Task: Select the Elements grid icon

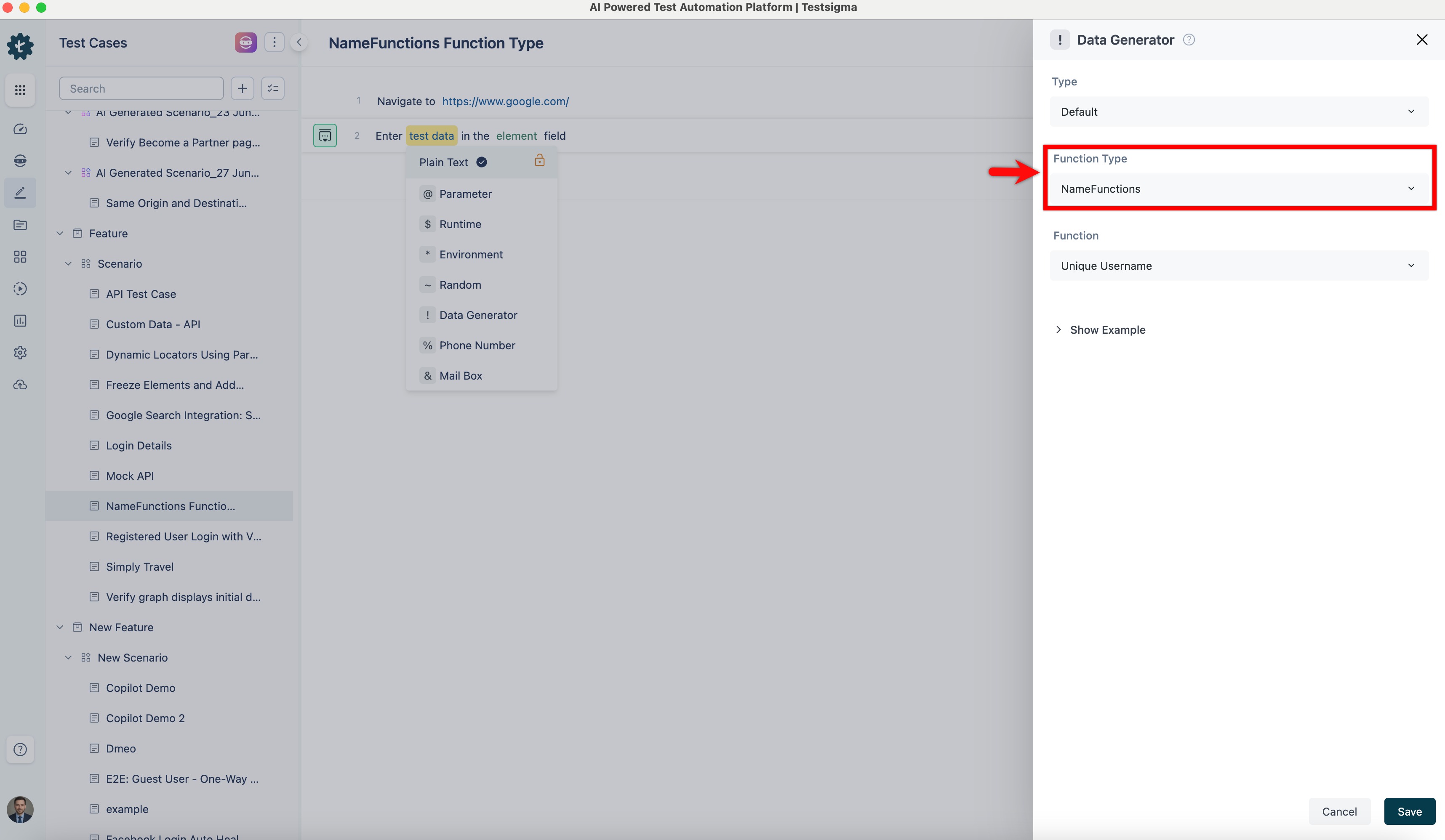Action: pos(20,257)
